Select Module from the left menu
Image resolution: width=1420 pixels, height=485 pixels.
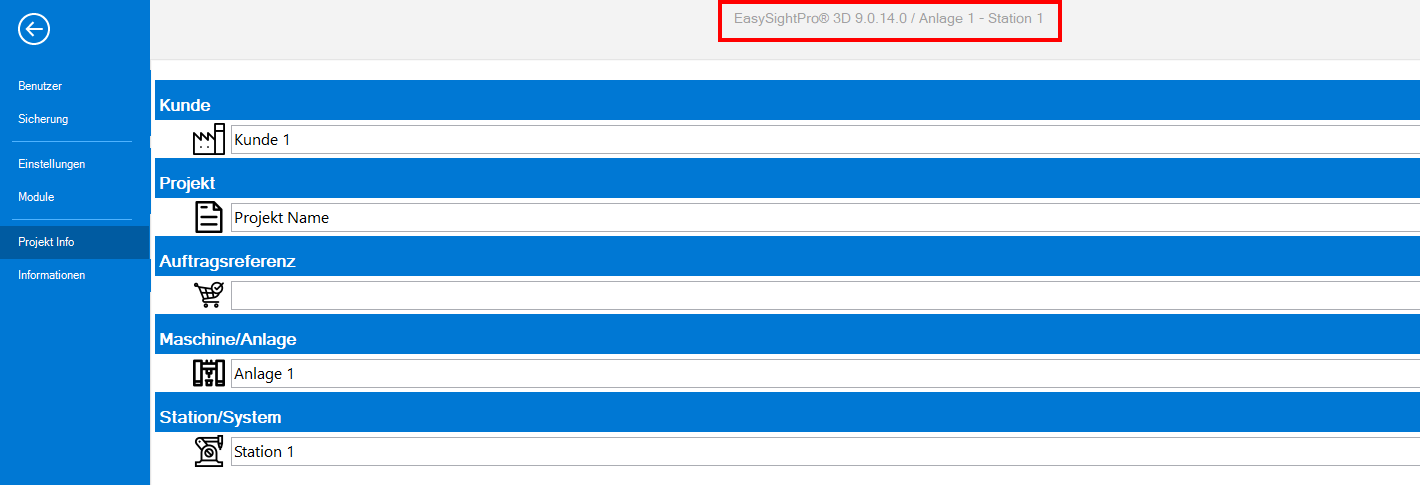[36, 197]
